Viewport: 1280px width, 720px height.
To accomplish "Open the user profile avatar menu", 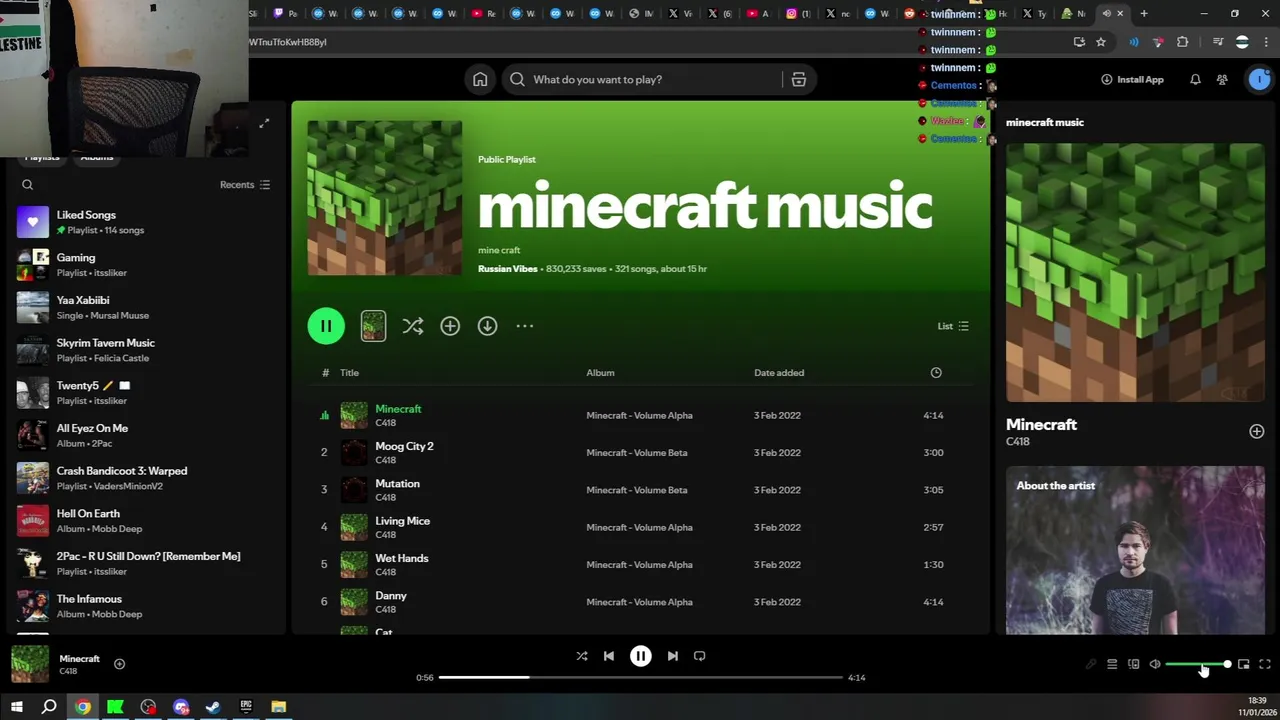I will pyautogui.click(x=1258, y=79).
